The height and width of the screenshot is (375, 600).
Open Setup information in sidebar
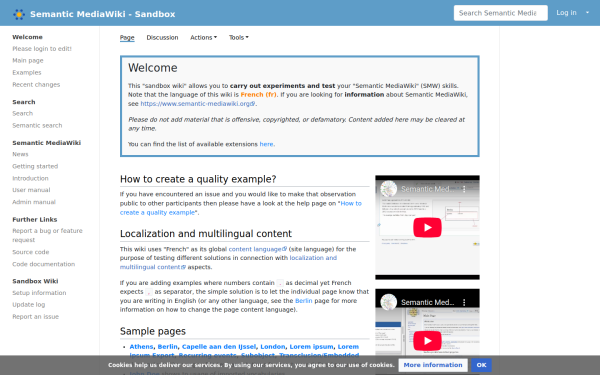coord(39,293)
